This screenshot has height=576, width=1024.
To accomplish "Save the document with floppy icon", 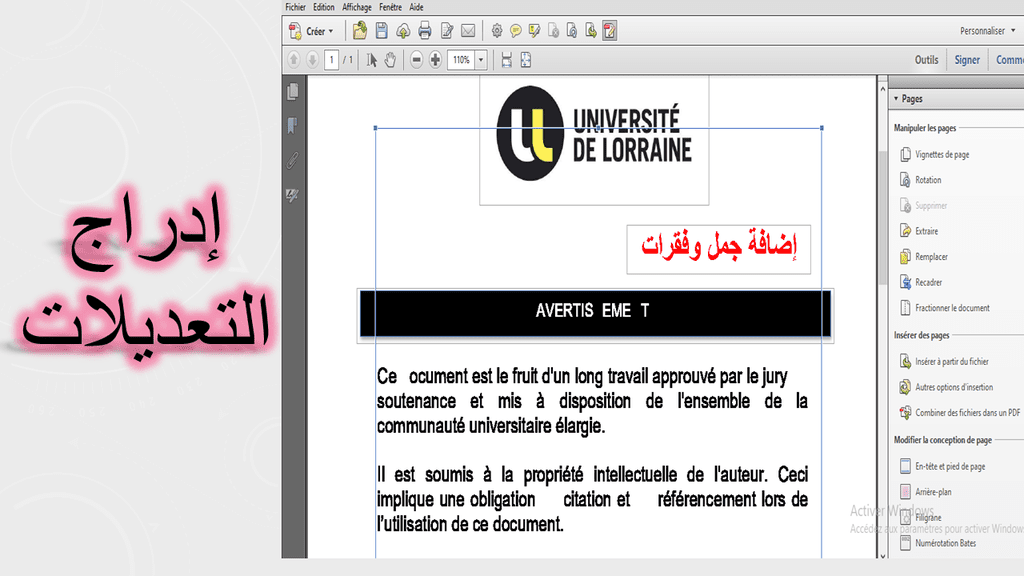I will (381, 31).
